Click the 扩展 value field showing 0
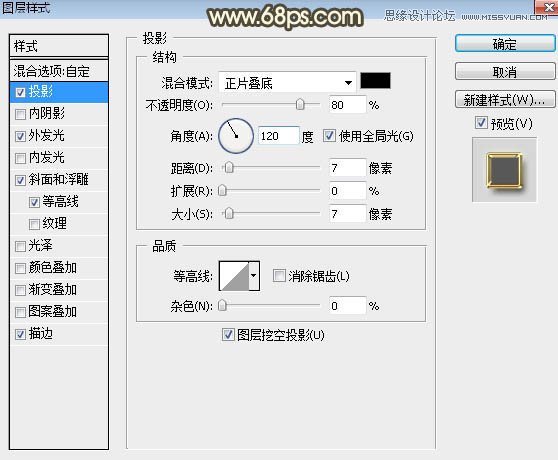The width and height of the screenshot is (558, 460). pyautogui.click(x=347, y=191)
